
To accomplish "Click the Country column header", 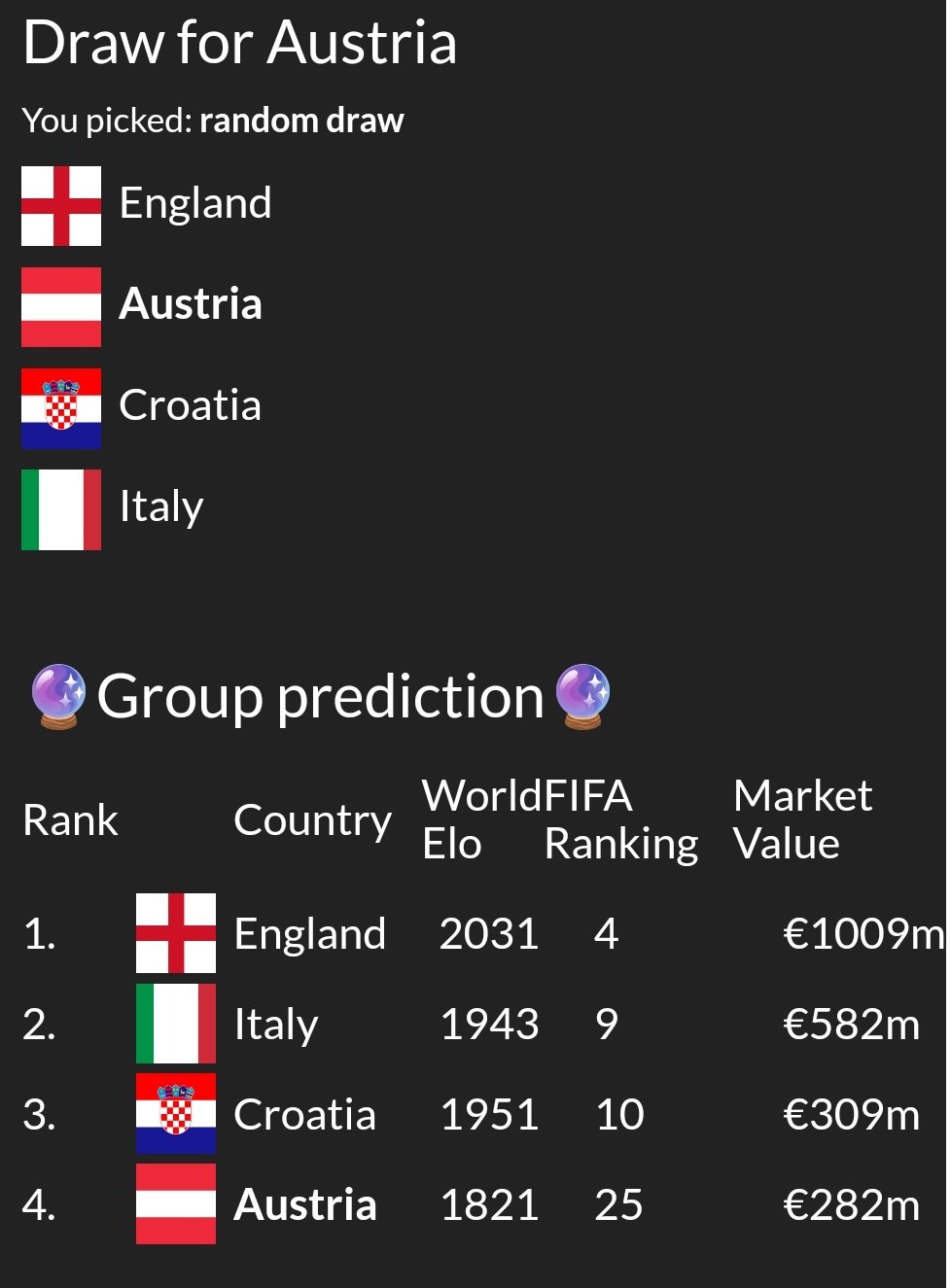I will tap(312, 820).
